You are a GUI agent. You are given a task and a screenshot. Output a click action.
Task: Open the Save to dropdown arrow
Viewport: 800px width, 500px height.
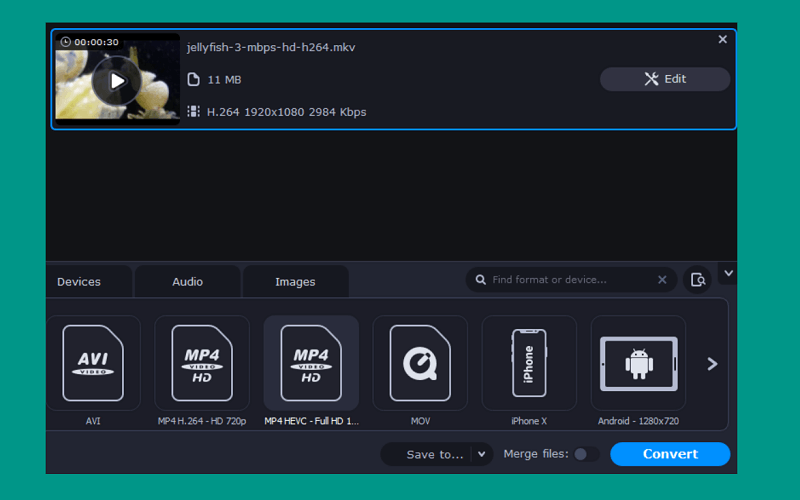[x=481, y=454]
